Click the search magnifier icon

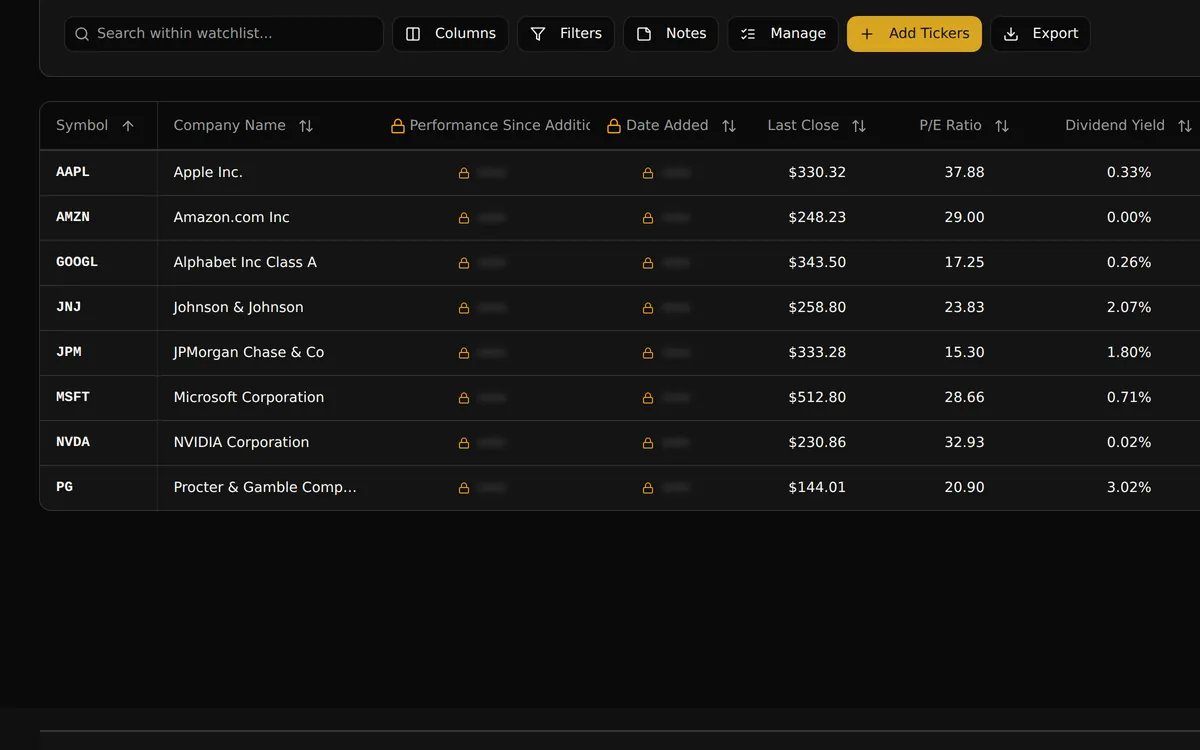click(82, 34)
